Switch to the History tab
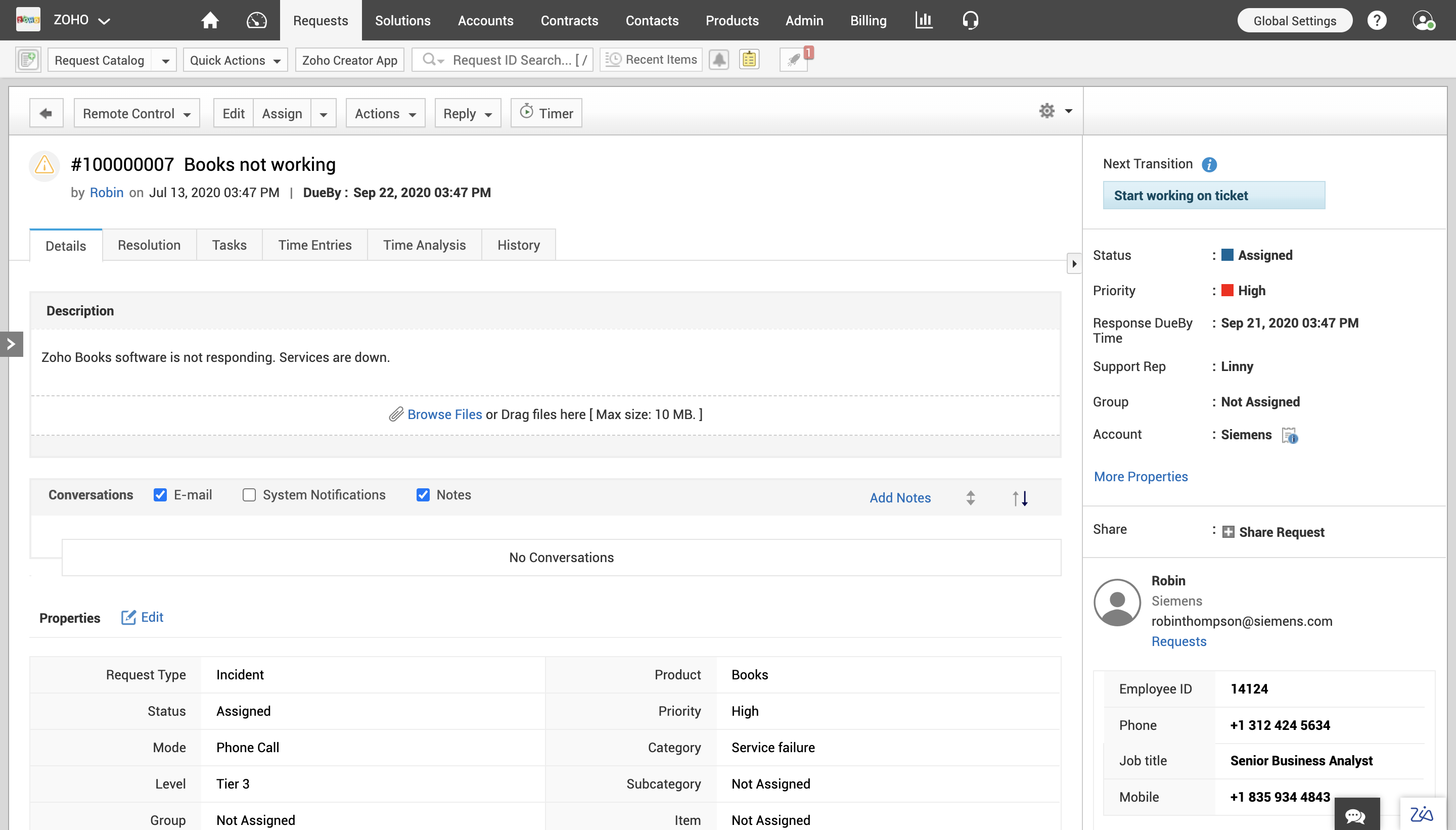Screen dimensions: 1456x830 pos(518,244)
